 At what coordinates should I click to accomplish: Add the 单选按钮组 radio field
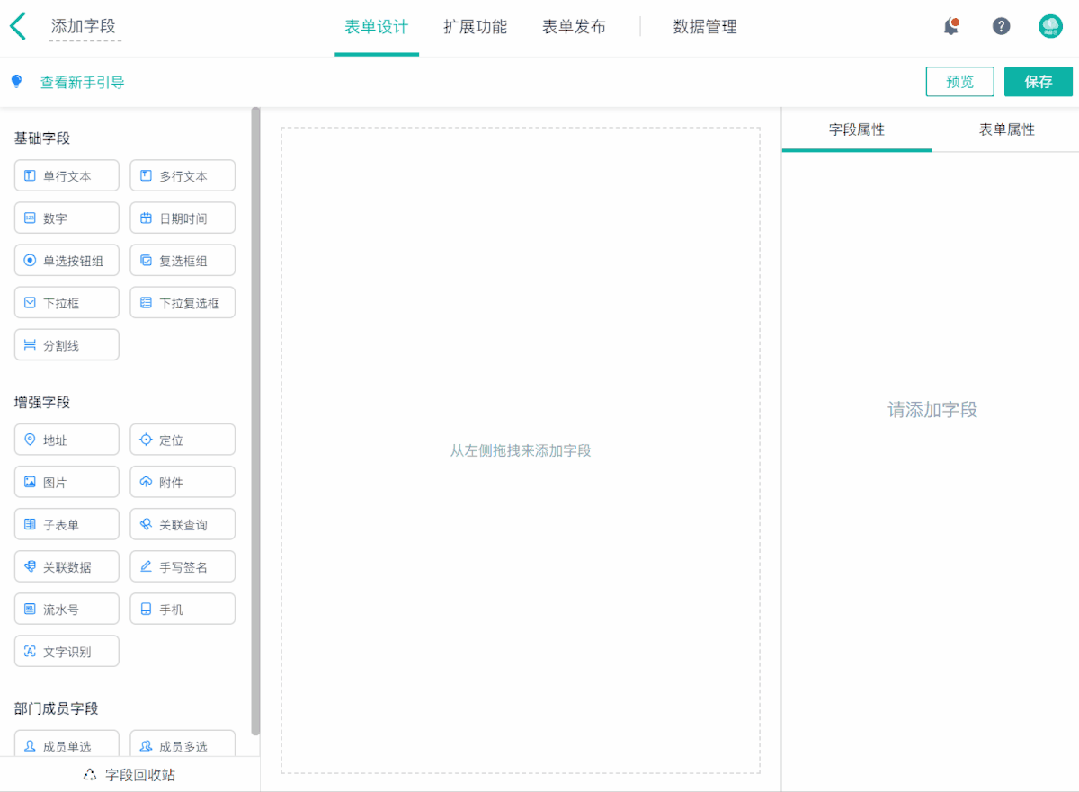click(x=67, y=260)
